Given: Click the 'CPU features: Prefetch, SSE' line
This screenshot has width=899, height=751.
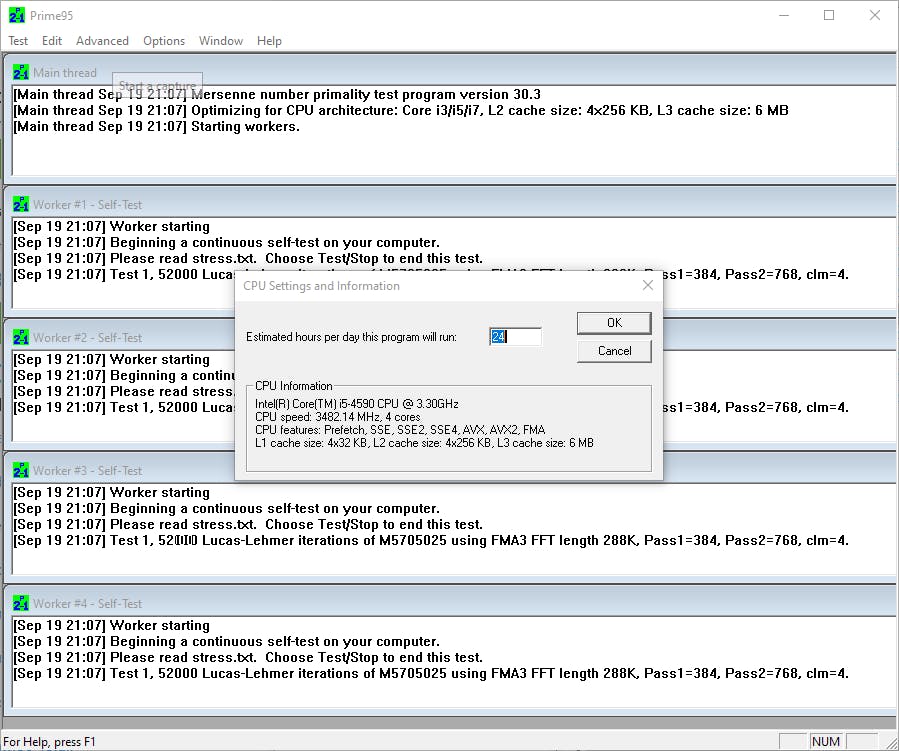Looking at the screenshot, I should [400, 430].
